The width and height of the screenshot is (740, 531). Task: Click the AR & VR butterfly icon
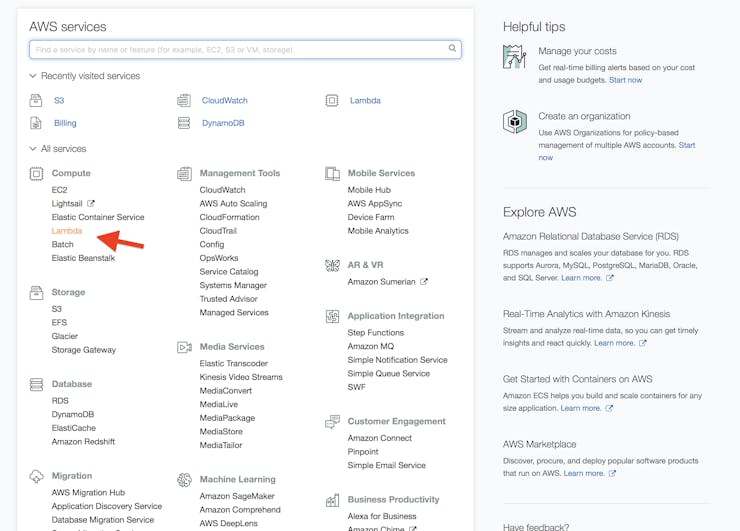click(332, 265)
